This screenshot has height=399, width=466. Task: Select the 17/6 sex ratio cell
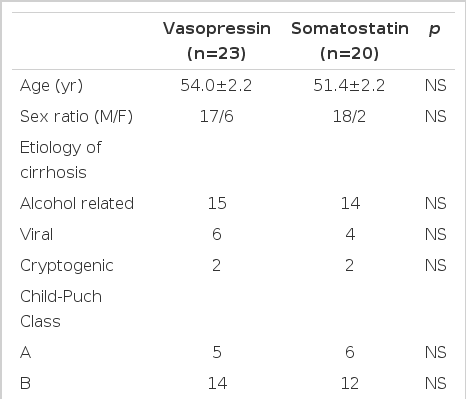(x=217, y=116)
